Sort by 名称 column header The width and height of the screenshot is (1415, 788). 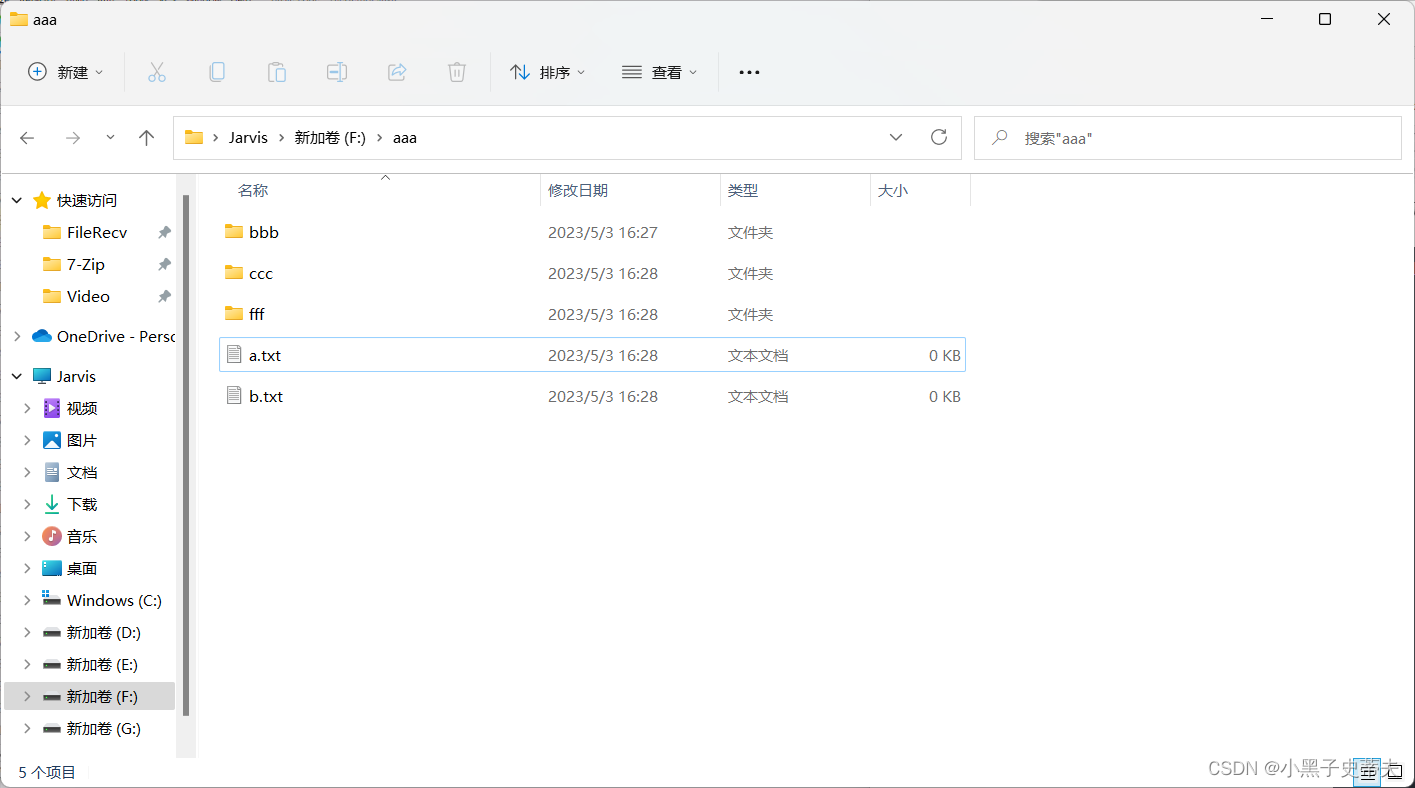(x=253, y=190)
